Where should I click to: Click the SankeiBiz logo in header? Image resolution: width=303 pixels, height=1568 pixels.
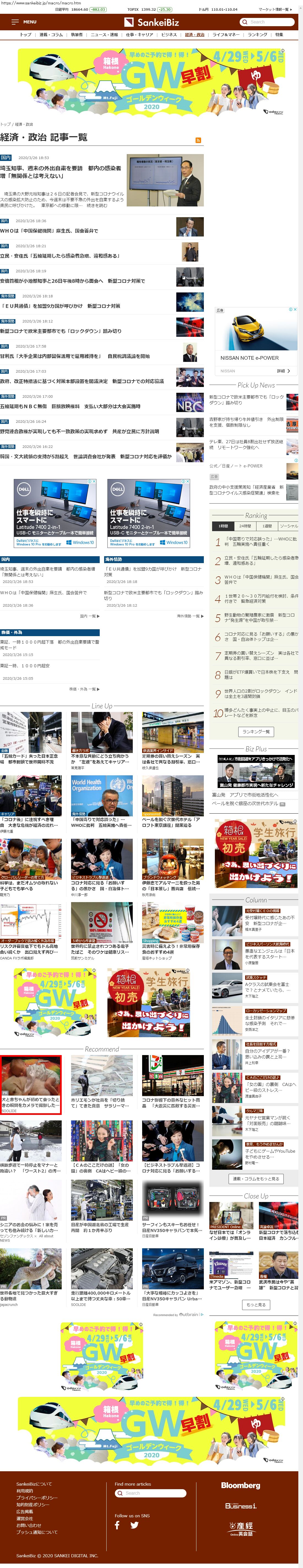[x=151, y=22]
